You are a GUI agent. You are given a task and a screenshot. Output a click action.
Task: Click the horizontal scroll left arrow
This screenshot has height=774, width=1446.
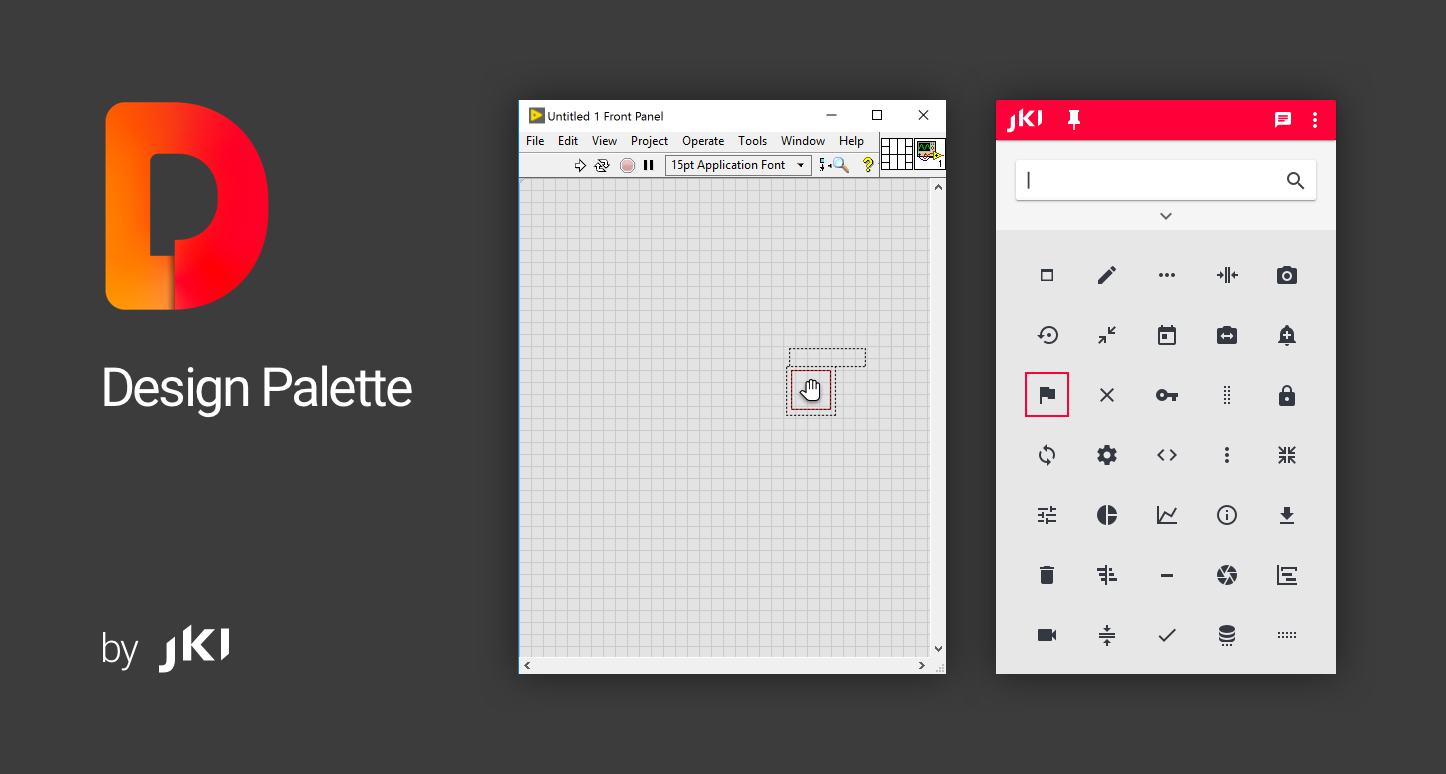click(527, 665)
